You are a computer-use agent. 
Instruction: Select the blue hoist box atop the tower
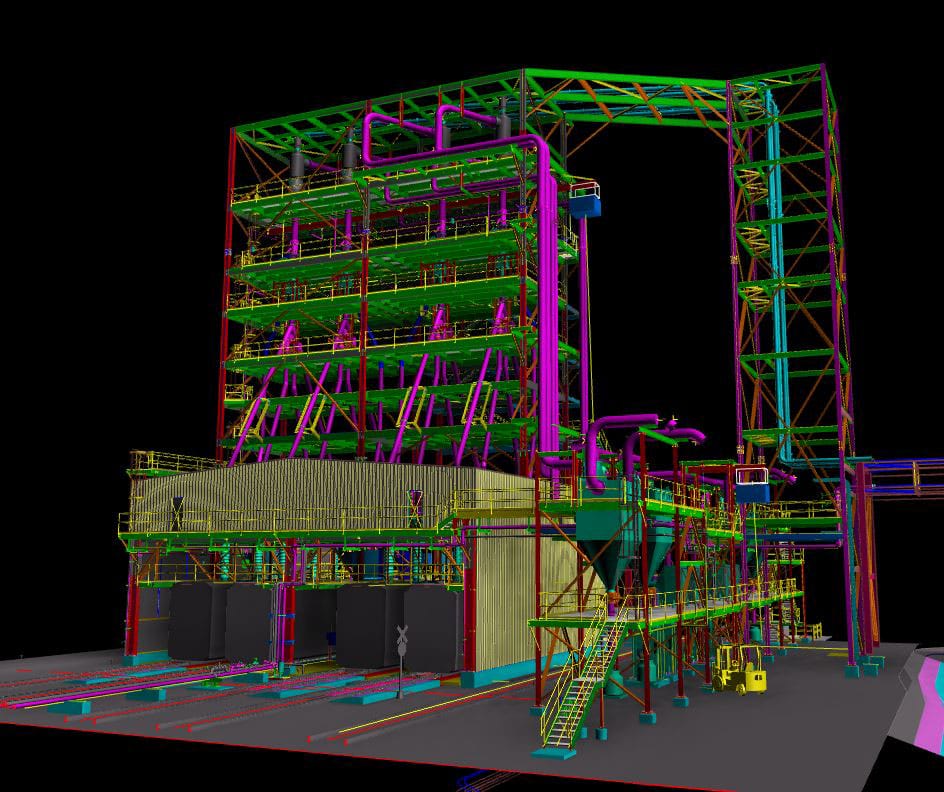586,205
